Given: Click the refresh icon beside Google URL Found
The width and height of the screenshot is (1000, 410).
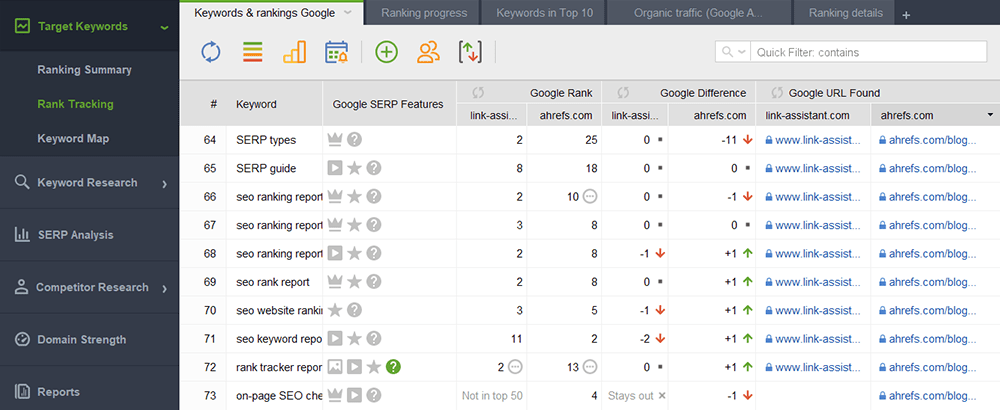Looking at the screenshot, I should (x=777, y=93).
